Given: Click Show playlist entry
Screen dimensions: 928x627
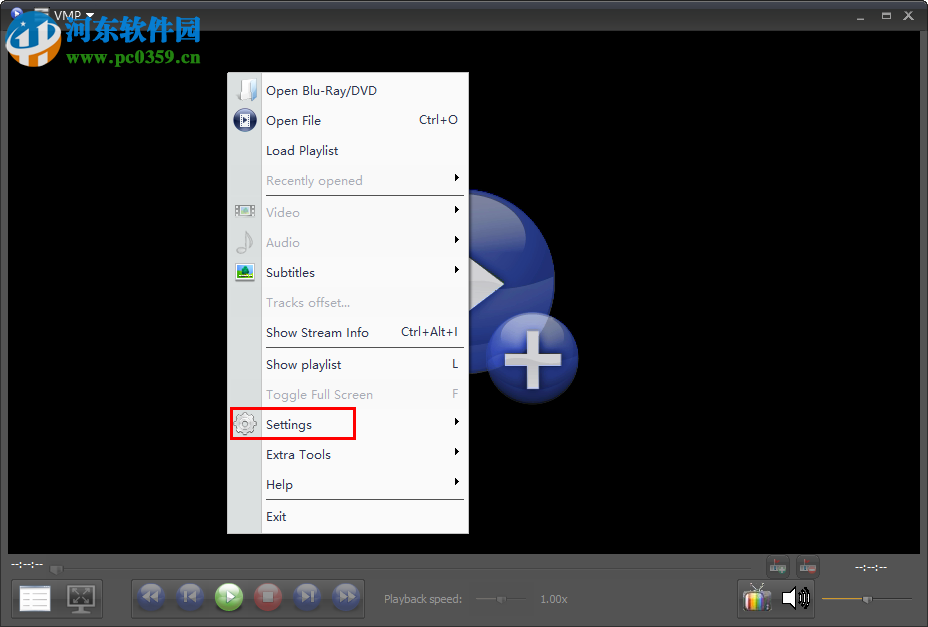Looking at the screenshot, I should (x=303, y=364).
